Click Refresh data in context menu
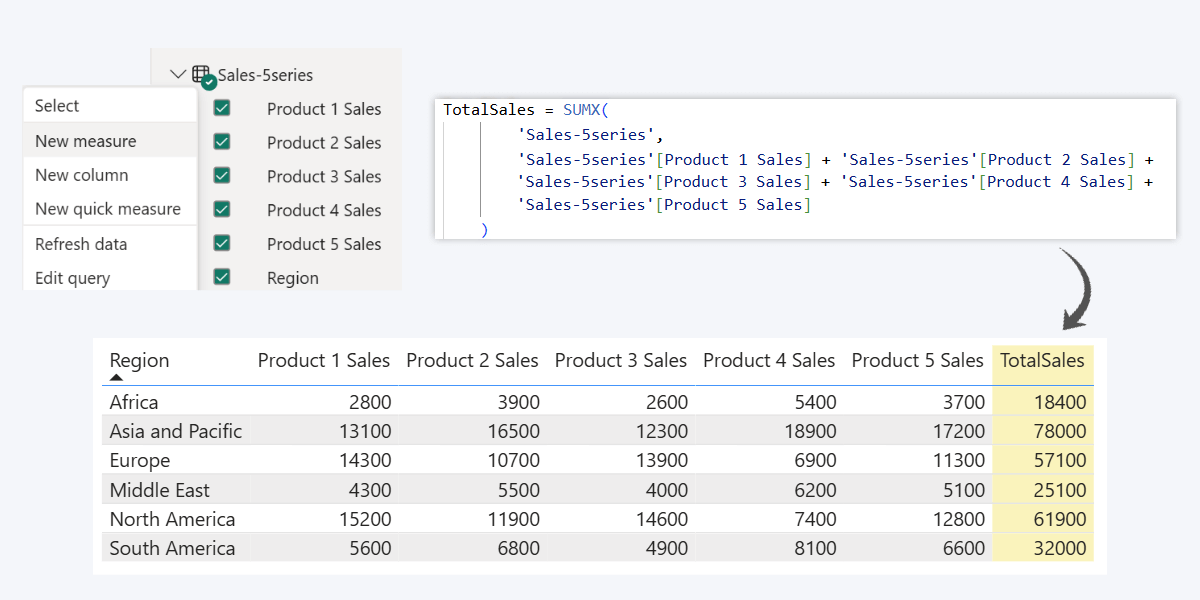The height and width of the screenshot is (600, 1200). [x=81, y=244]
